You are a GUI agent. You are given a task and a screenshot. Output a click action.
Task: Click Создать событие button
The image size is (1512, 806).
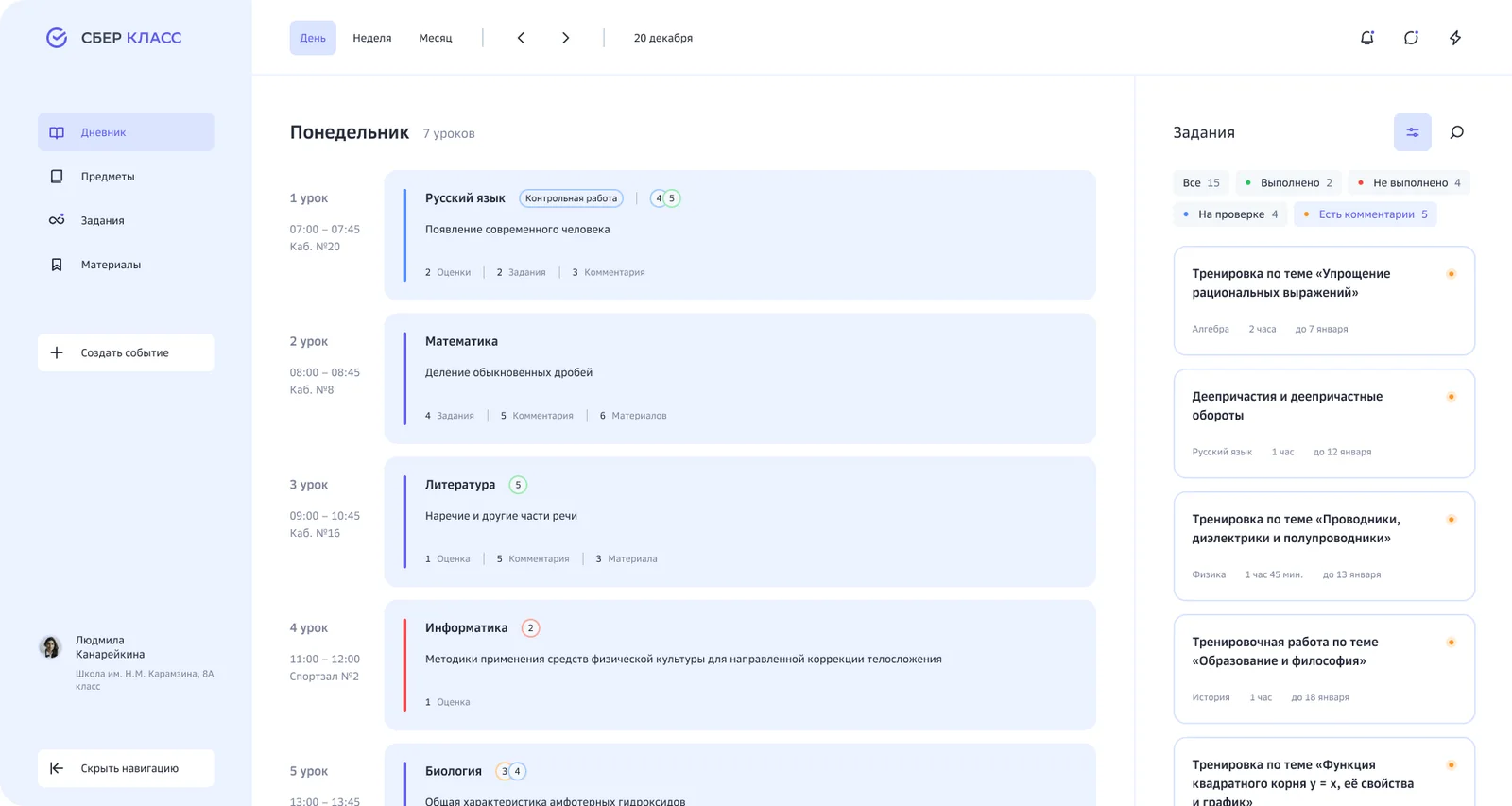coord(126,352)
